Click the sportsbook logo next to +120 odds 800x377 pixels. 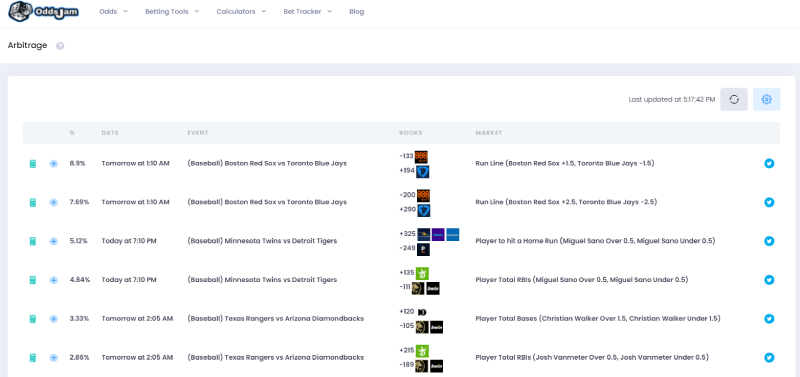(422, 312)
